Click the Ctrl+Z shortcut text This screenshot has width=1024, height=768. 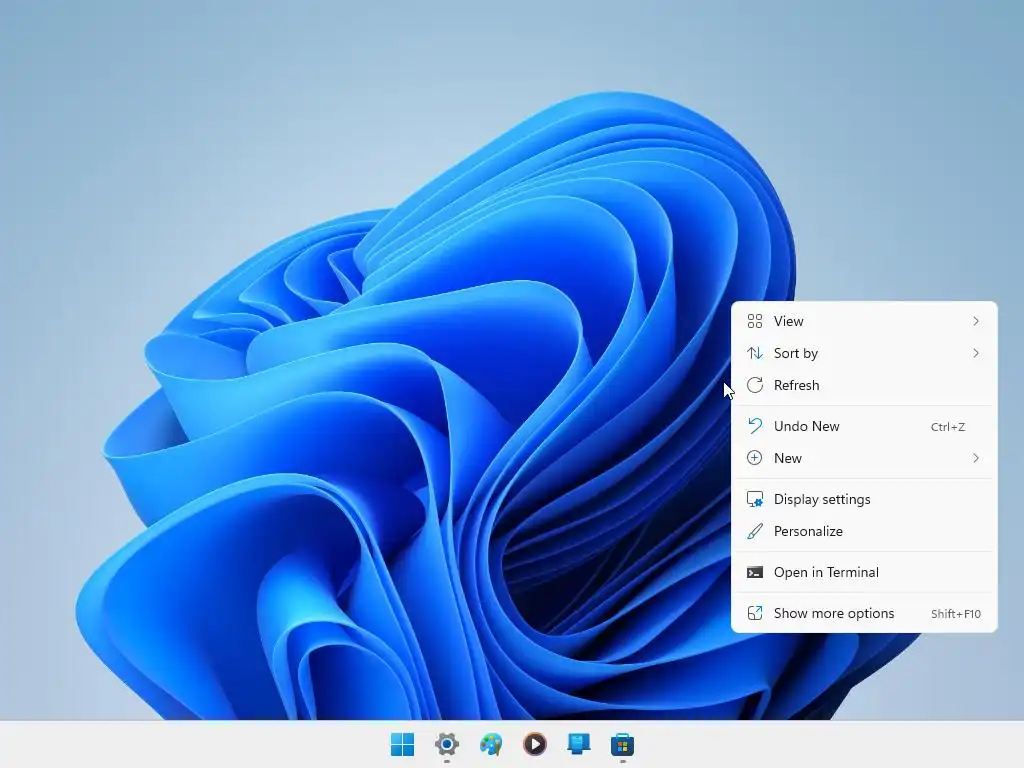[x=948, y=427]
